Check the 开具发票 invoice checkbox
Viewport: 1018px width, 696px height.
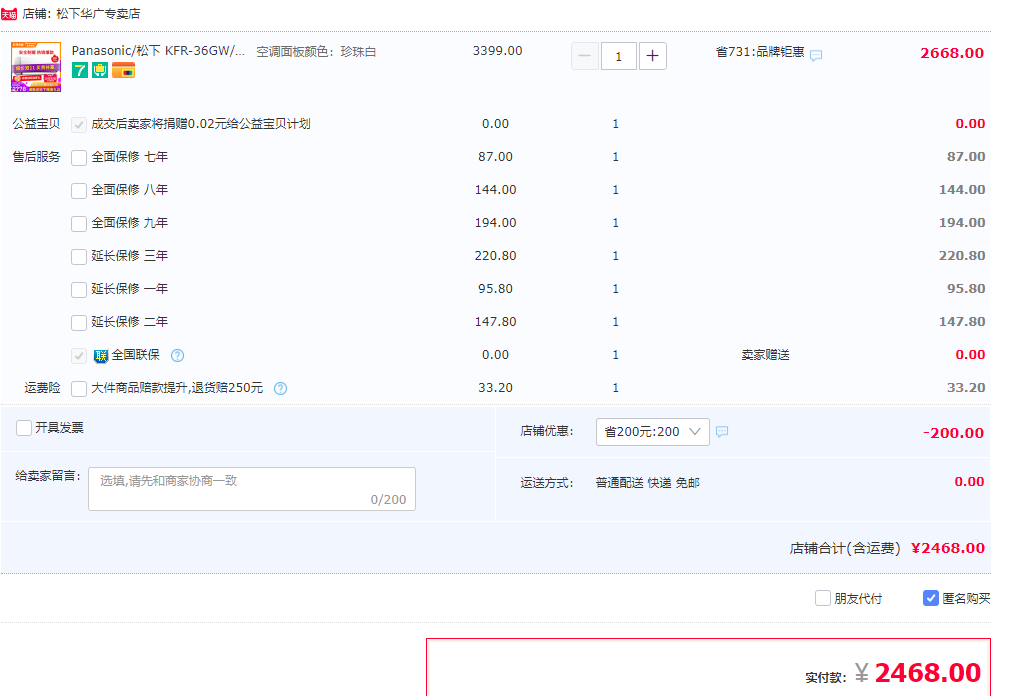tap(24, 428)
